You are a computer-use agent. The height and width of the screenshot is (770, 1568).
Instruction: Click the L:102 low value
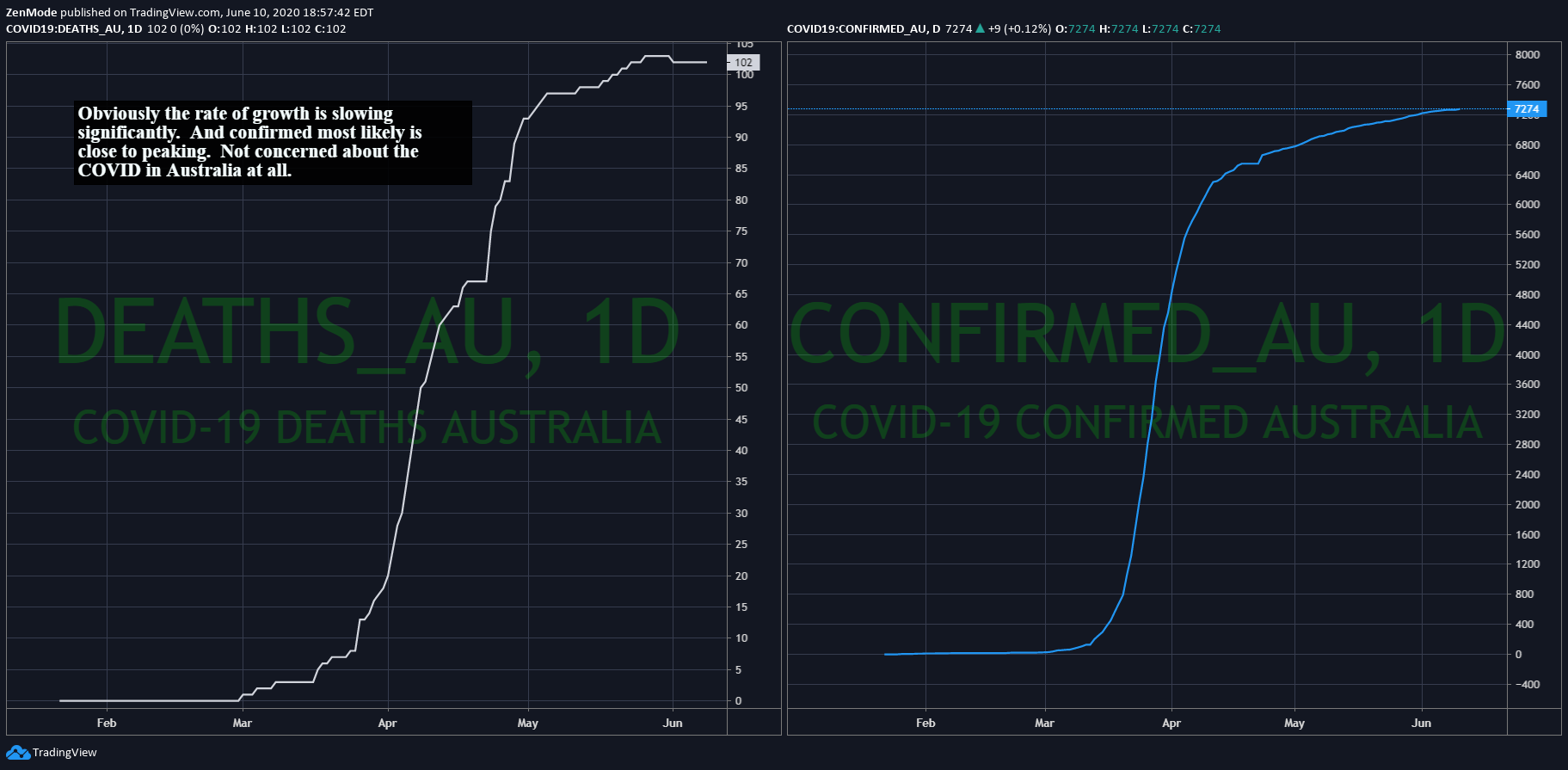pyautogui.click(x=296, y=28)
